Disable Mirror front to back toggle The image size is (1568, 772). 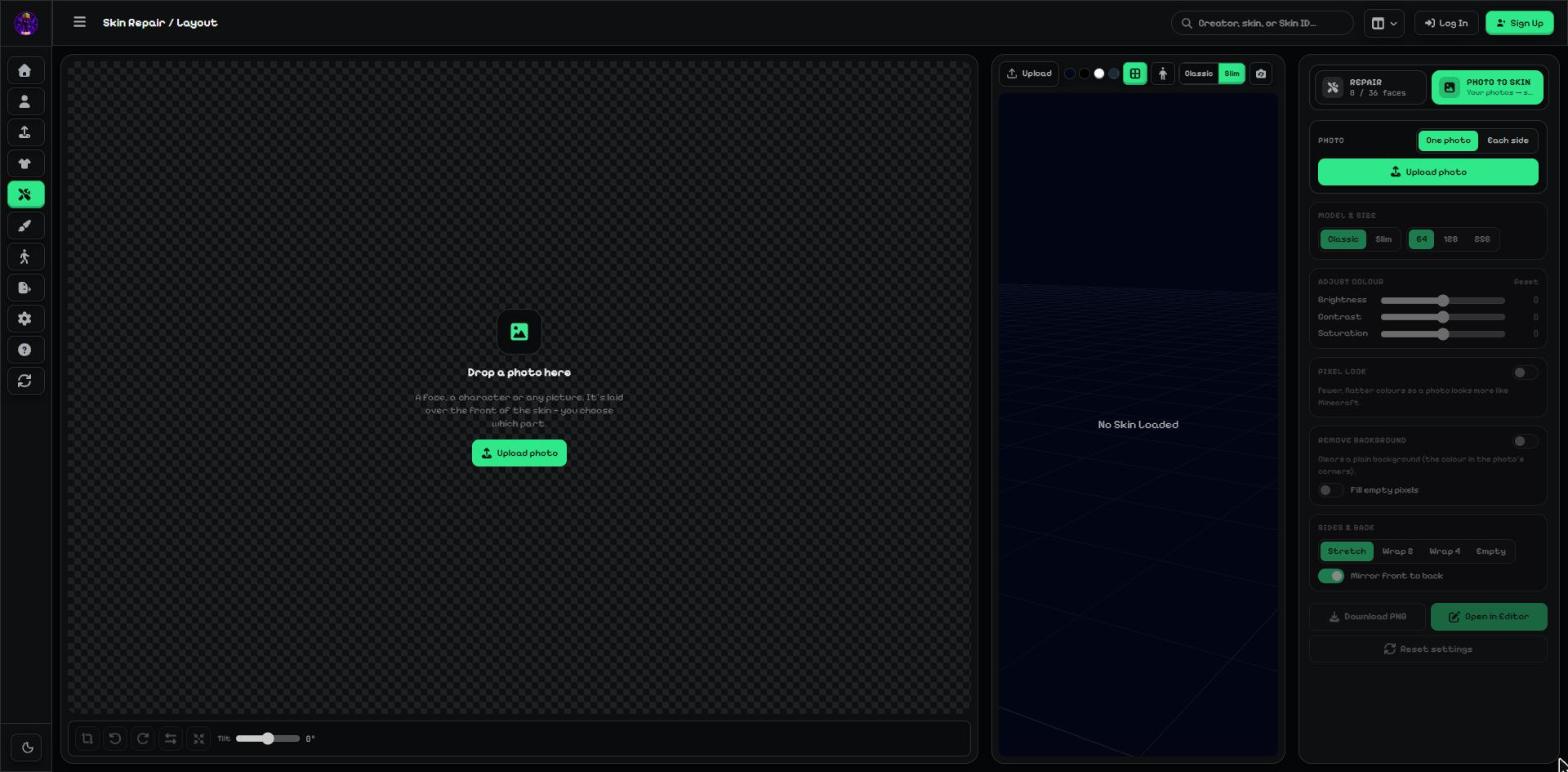pyautogui.click(x=1331, y=576)
